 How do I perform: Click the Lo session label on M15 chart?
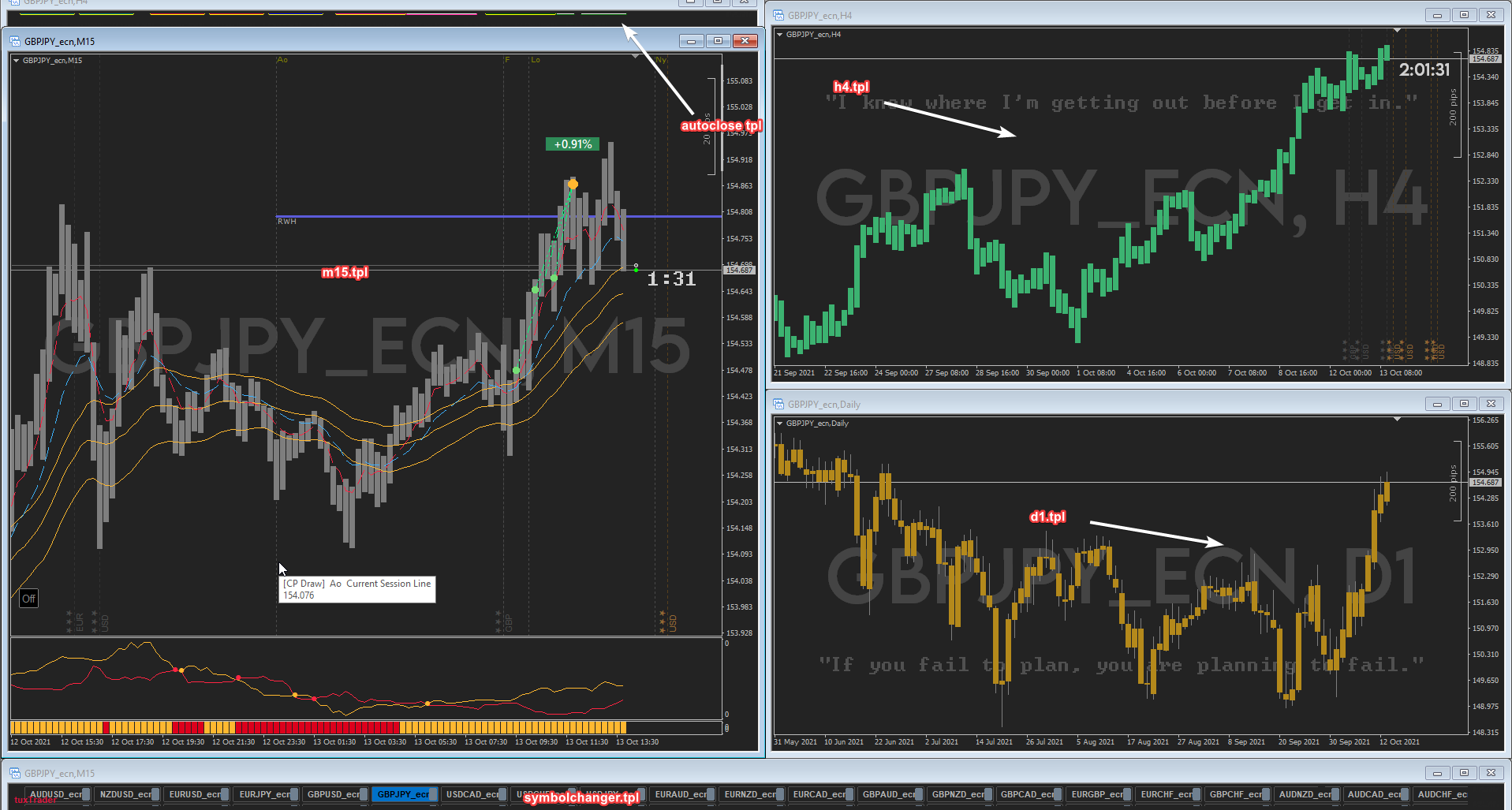(x=536, y=60)
